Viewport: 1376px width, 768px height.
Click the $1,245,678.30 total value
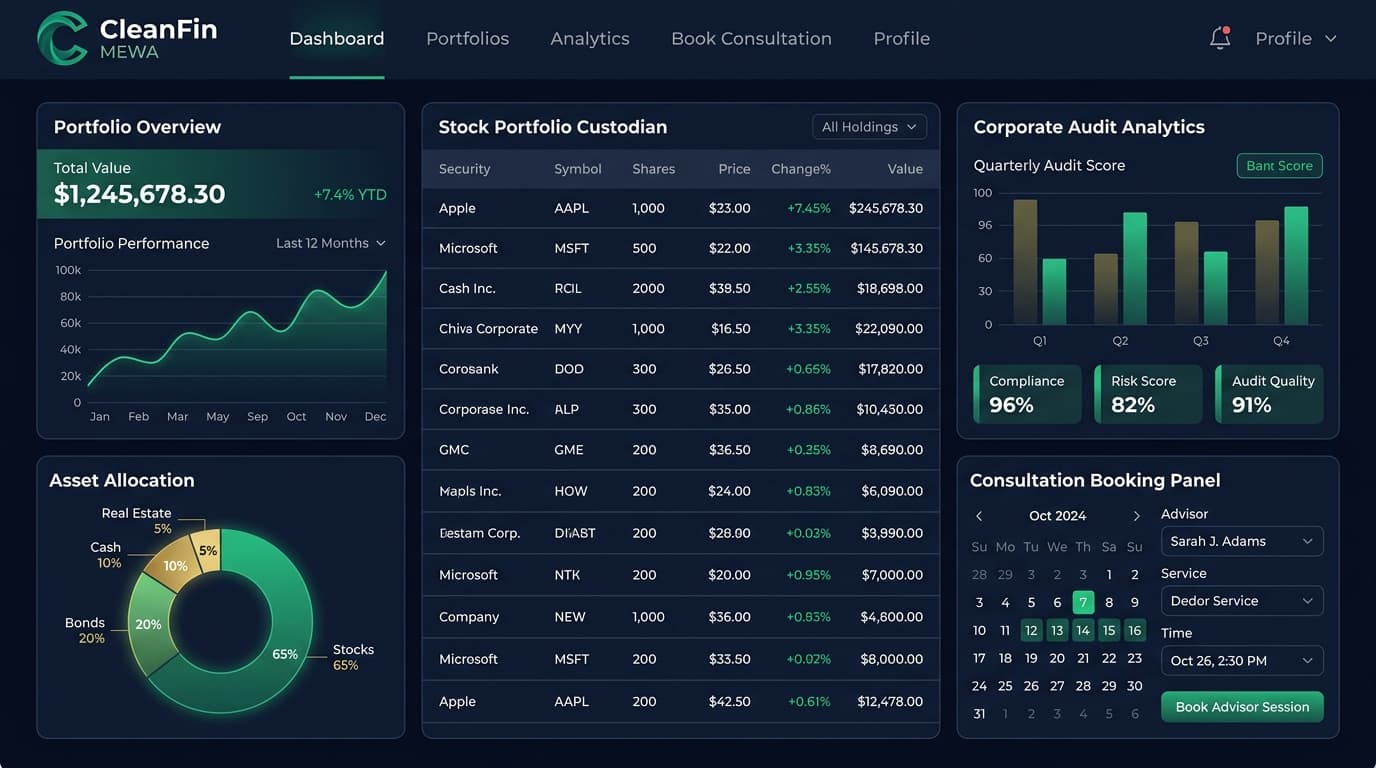click(139, 194)
